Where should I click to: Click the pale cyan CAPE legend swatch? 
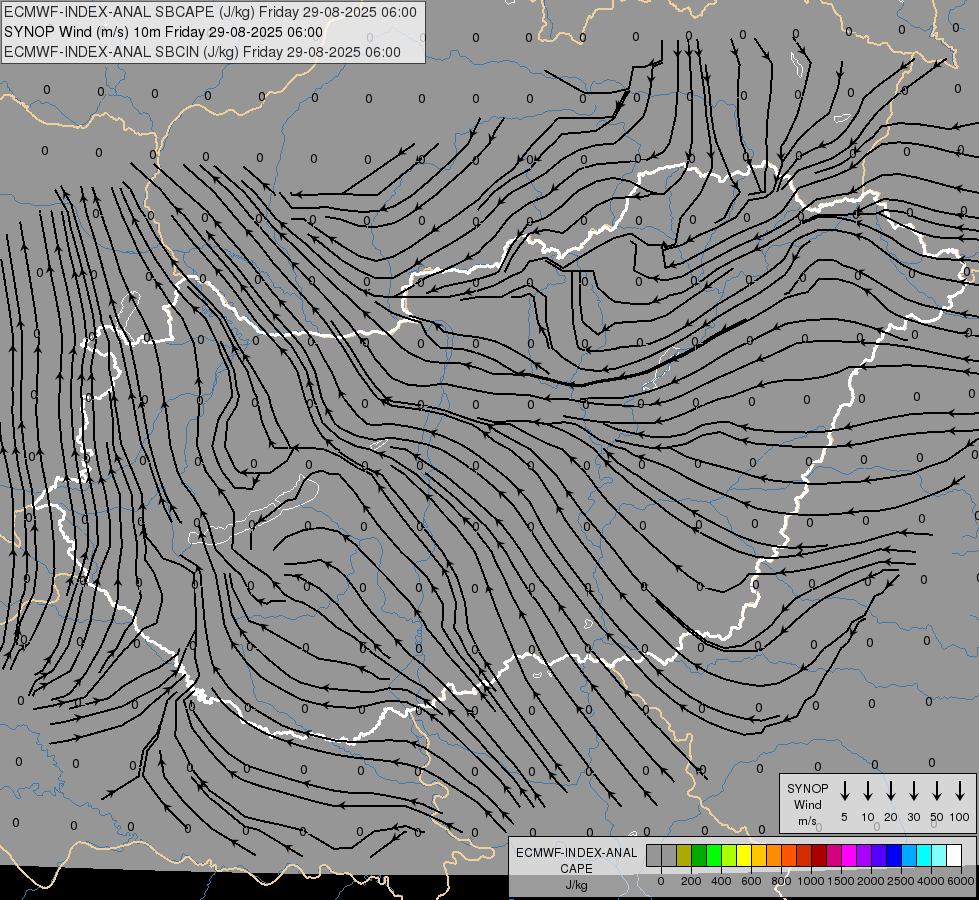pyautogui.click(x=938, y=855)
